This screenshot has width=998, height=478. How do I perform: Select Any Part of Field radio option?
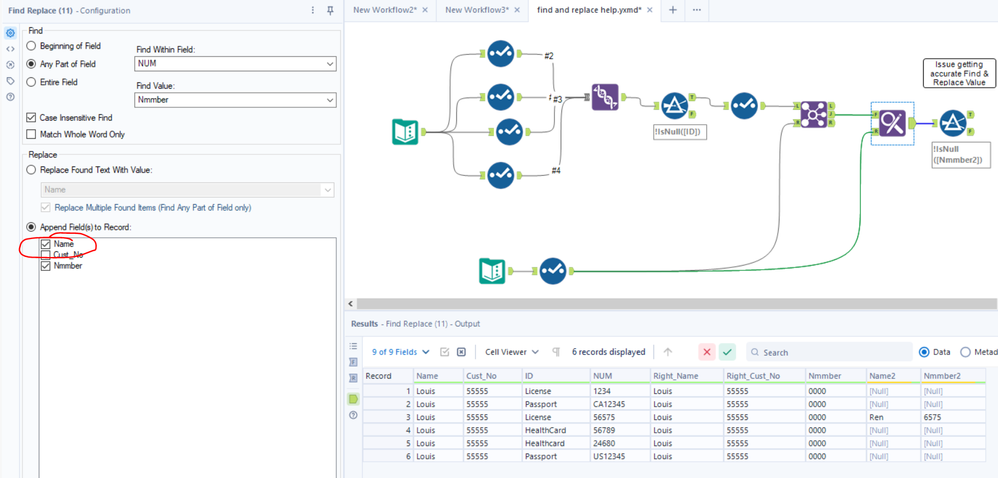[31, 64]
